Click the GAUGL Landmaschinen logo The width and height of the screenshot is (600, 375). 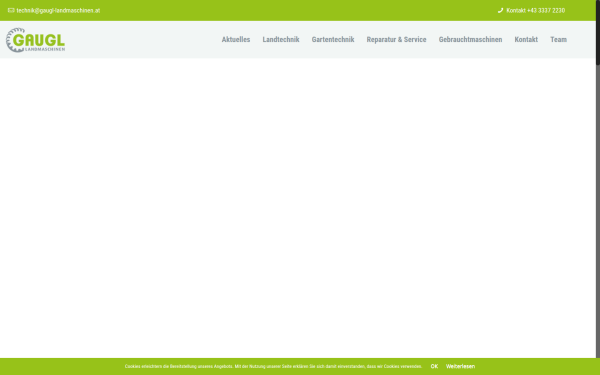pos(35,40)
